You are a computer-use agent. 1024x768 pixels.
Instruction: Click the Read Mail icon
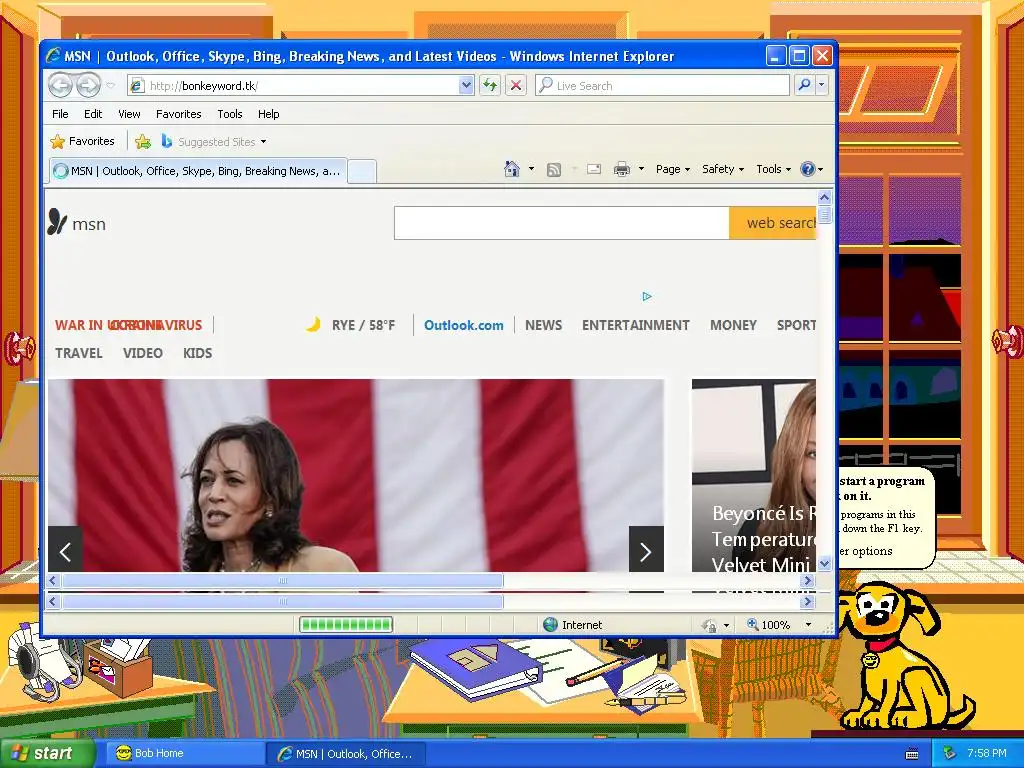point(594,170)
